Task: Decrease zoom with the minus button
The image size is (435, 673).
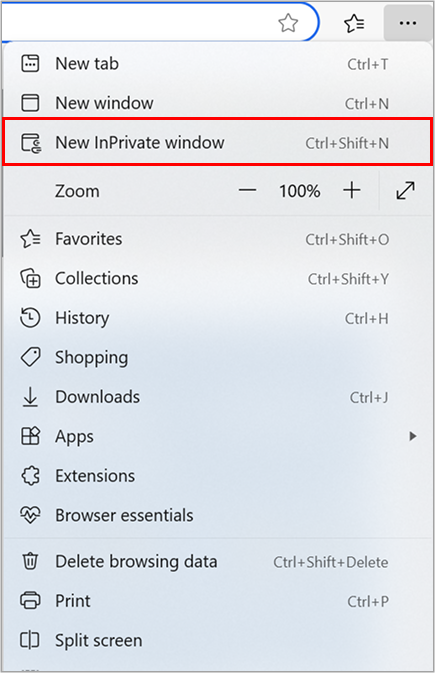Action: (x=247, y=190)
